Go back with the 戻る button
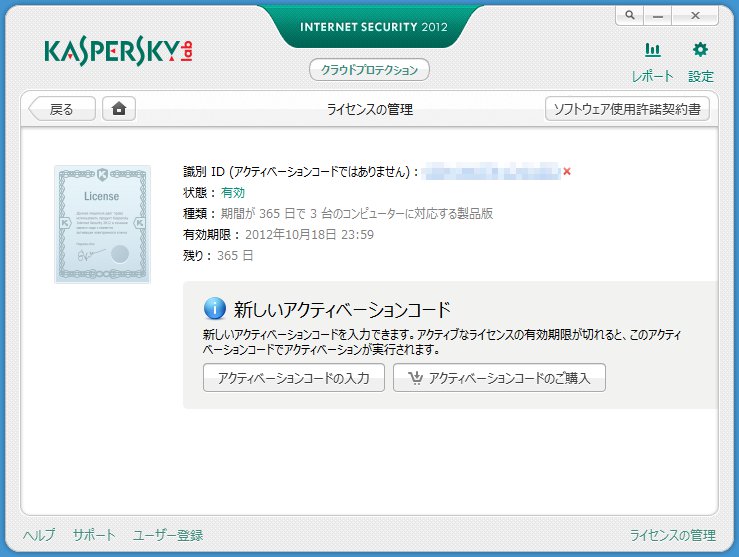Screen dimensions: 739x557 [x=62, y=109]
